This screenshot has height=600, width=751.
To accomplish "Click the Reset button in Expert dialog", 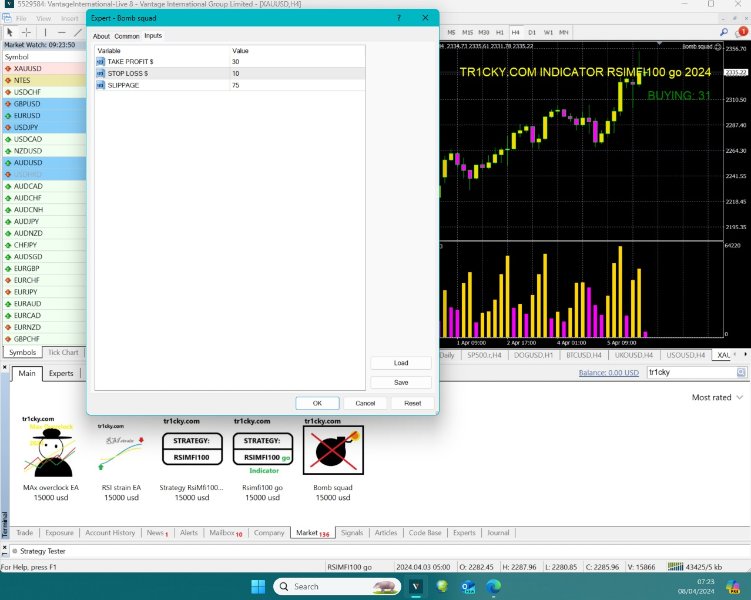I will click(412, 403).
